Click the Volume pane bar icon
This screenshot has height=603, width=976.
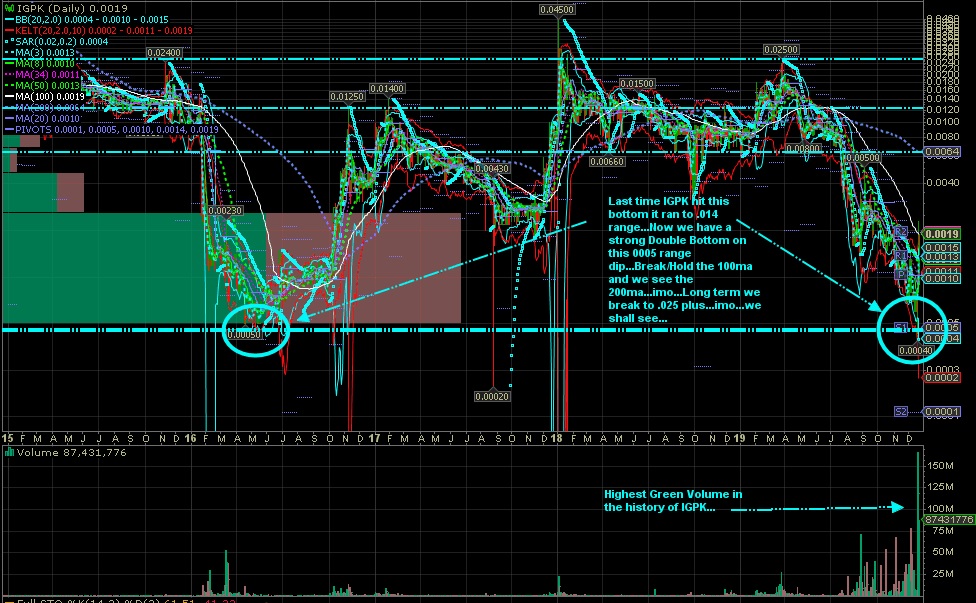click(9, 452)
